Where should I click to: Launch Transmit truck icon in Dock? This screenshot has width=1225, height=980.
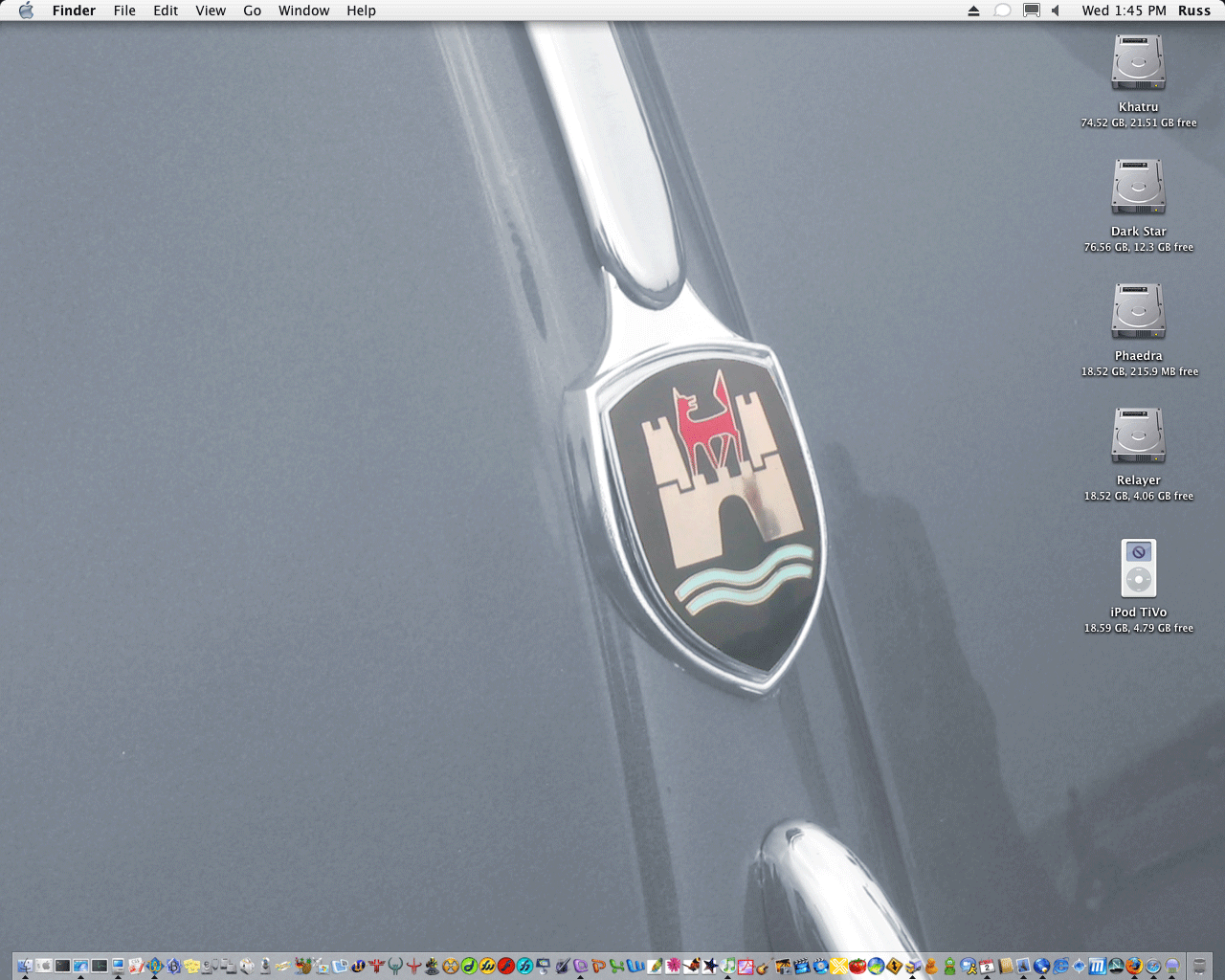click(x=911, y=966)
